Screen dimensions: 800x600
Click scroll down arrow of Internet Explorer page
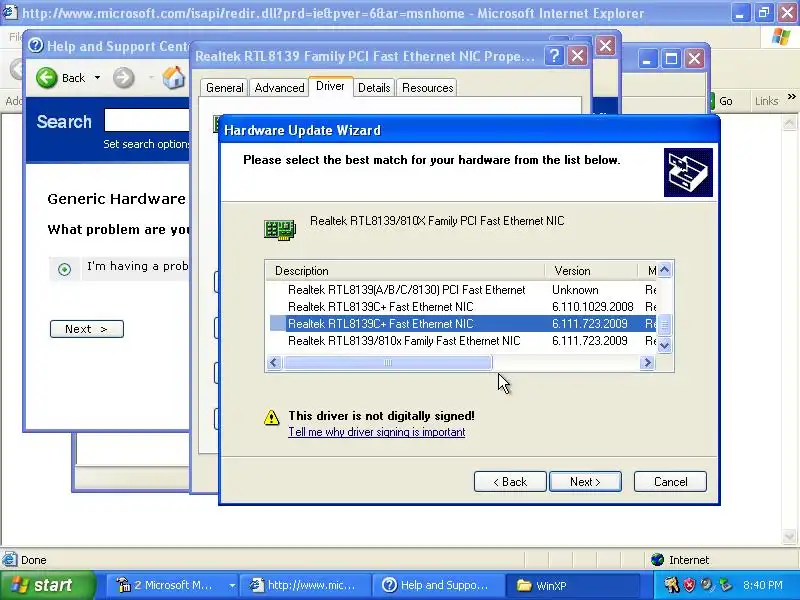(789, 537)
